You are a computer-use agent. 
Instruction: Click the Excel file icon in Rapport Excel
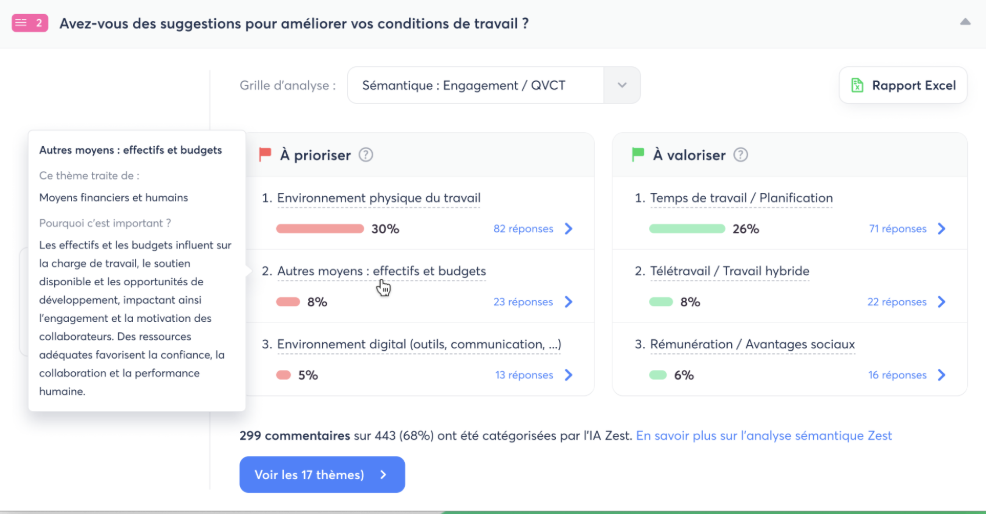[857, 86]
